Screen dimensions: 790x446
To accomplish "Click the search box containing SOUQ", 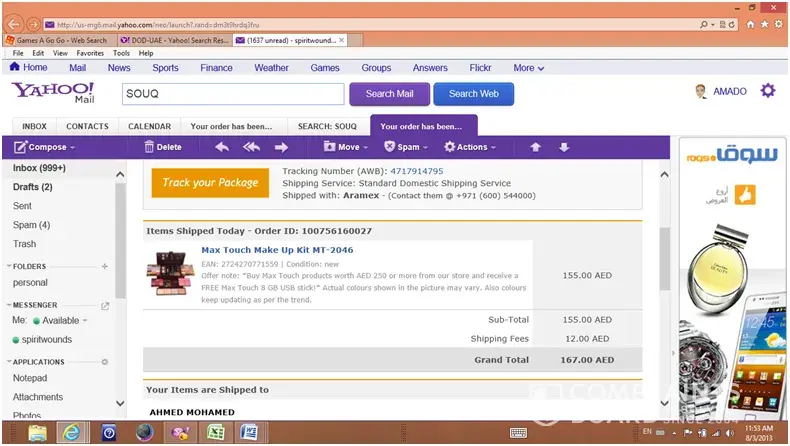I will [233, 94].
